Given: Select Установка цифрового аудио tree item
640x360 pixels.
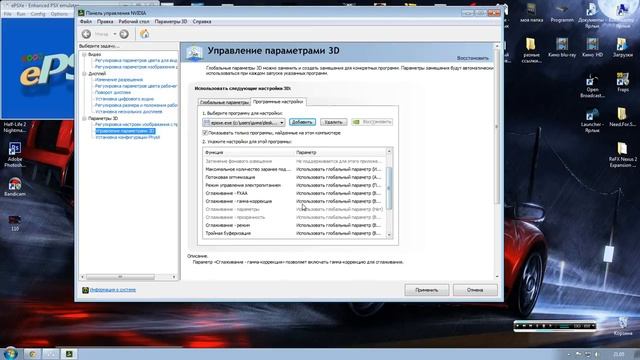Looking at the screenshot, I should click(124, 99).
